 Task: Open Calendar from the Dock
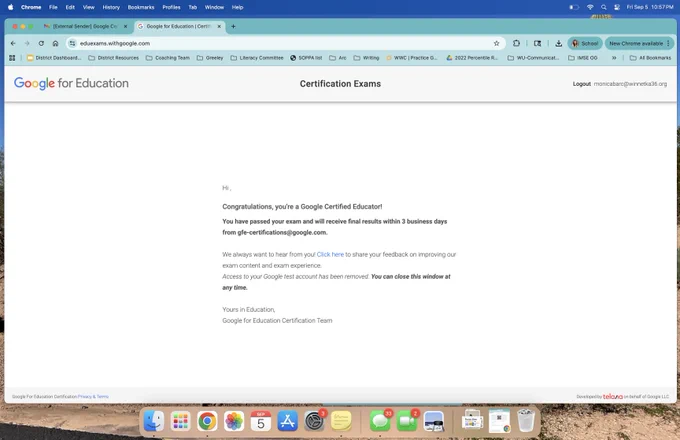coord(261,421)
